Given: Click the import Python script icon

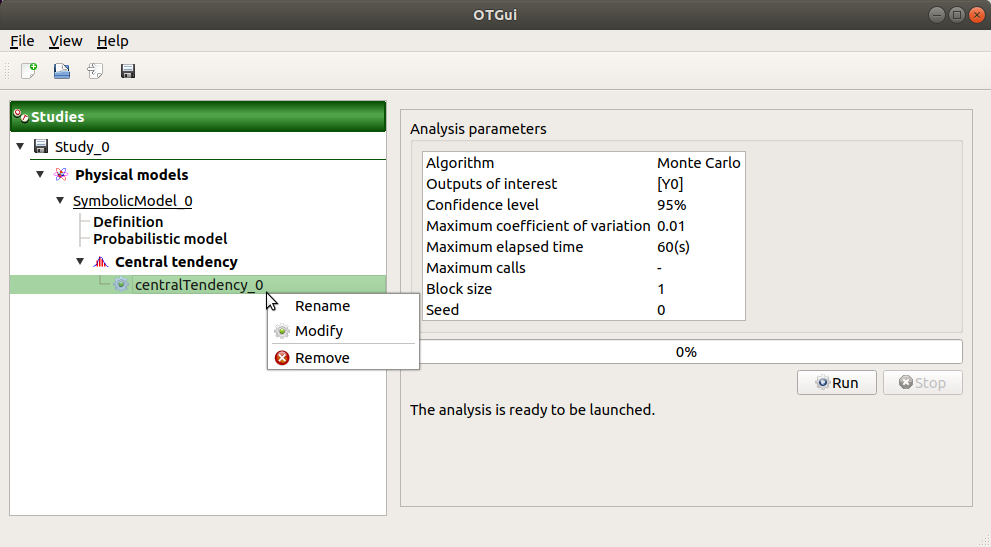Looking at the screenshot, I should (x=95, y=71).
